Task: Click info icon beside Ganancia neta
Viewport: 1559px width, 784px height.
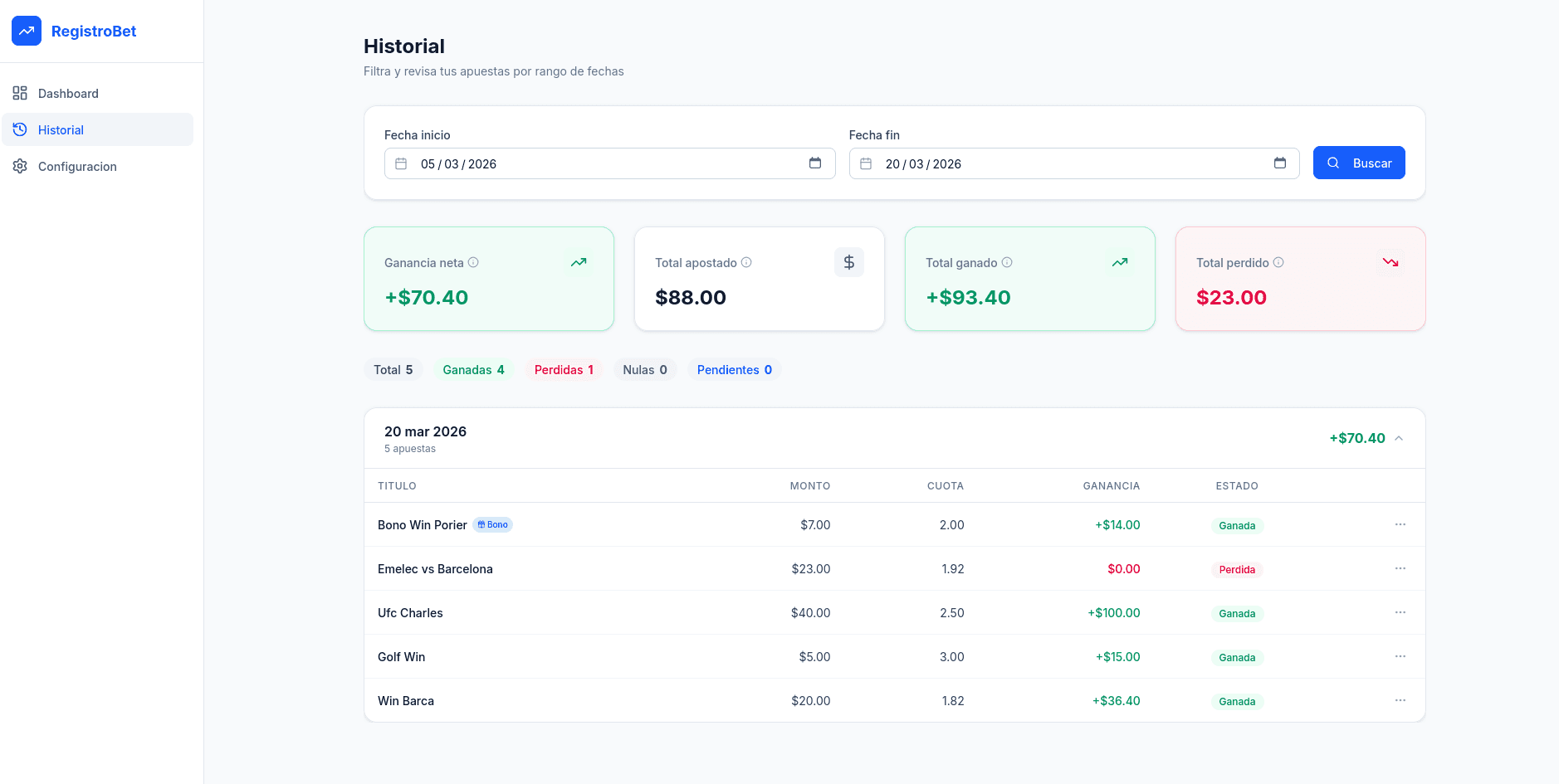Action: tap(473, 262)
